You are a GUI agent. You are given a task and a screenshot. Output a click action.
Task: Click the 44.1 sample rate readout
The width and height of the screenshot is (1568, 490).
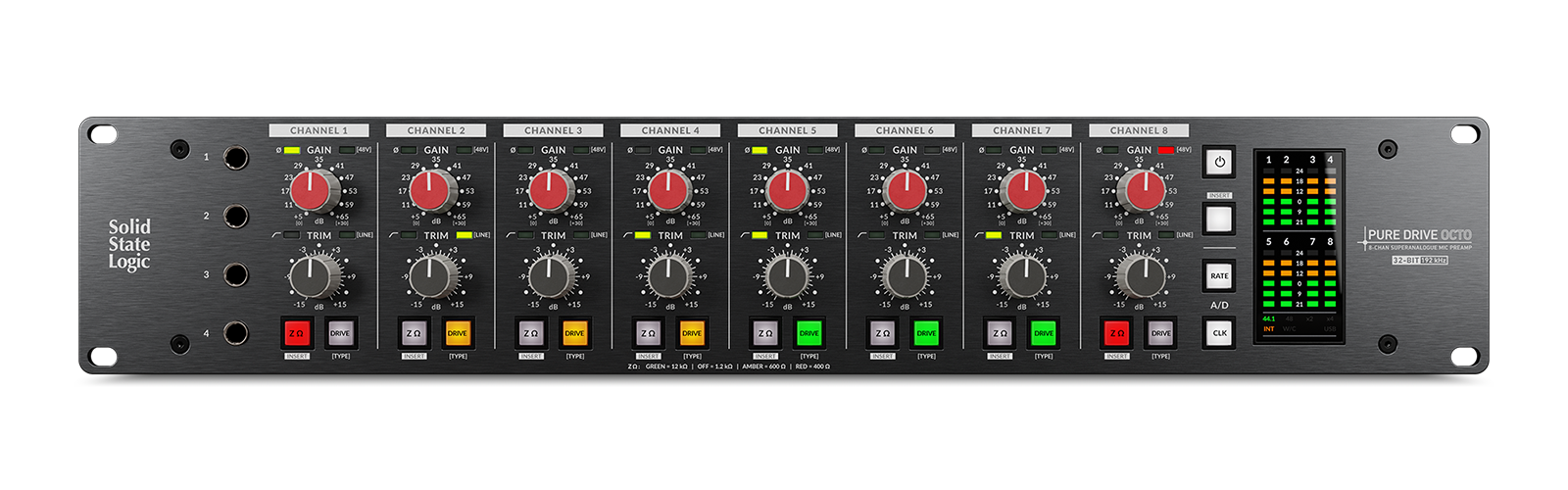pyautogui.click(x=1269, y=318)
